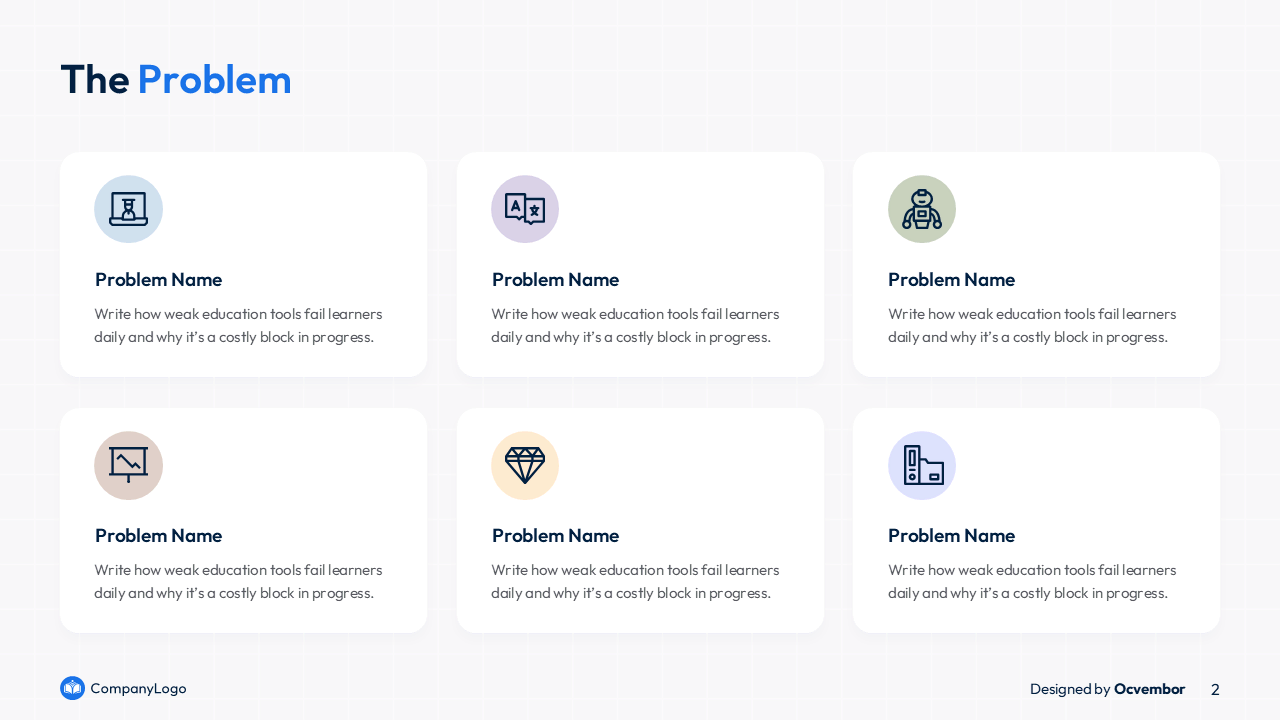Select the description text in the robot card
This screenshot has height=720, width=1280.
click(1031, 325)
